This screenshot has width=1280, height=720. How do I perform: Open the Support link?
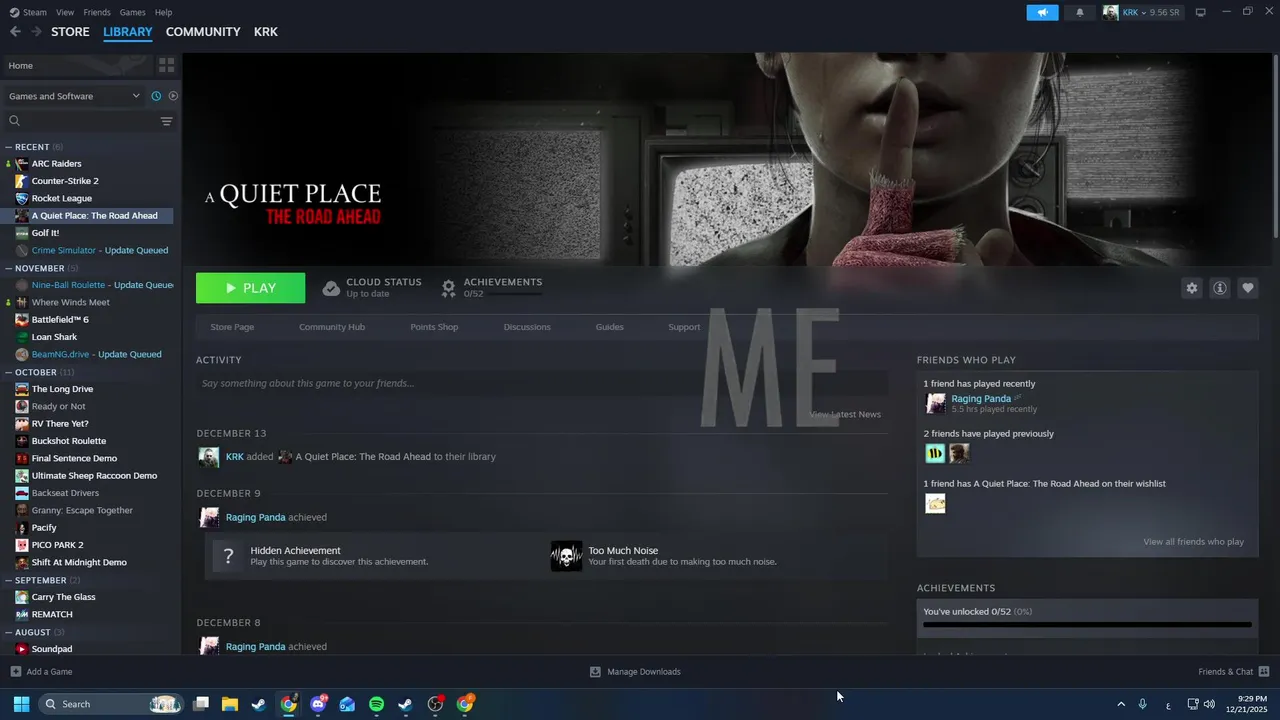click(684, 327)
